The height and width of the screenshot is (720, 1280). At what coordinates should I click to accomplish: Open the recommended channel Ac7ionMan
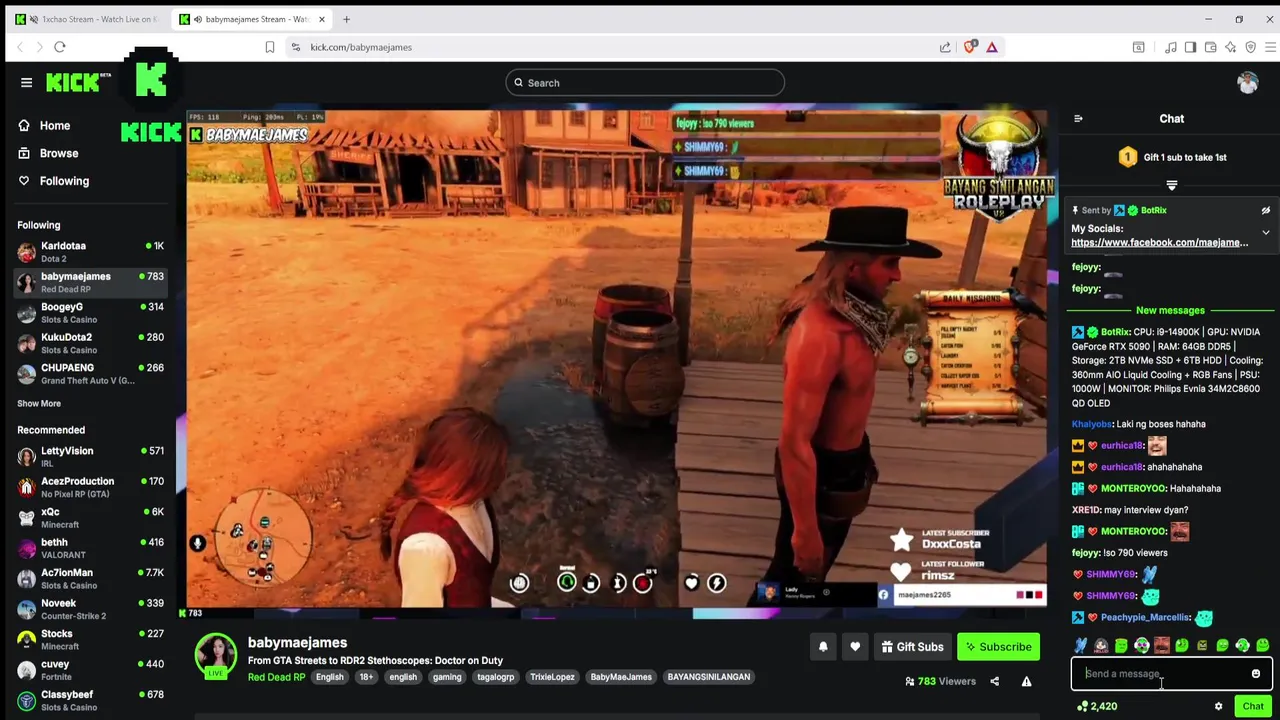pyautogui.click(x=90, y=578)
